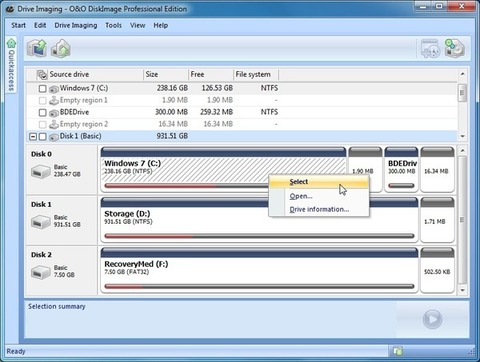Image resolution: width=480 pixels, height=362 pixels.
Task: Click the disk map scroll down arrow
Action: [462, 290]
